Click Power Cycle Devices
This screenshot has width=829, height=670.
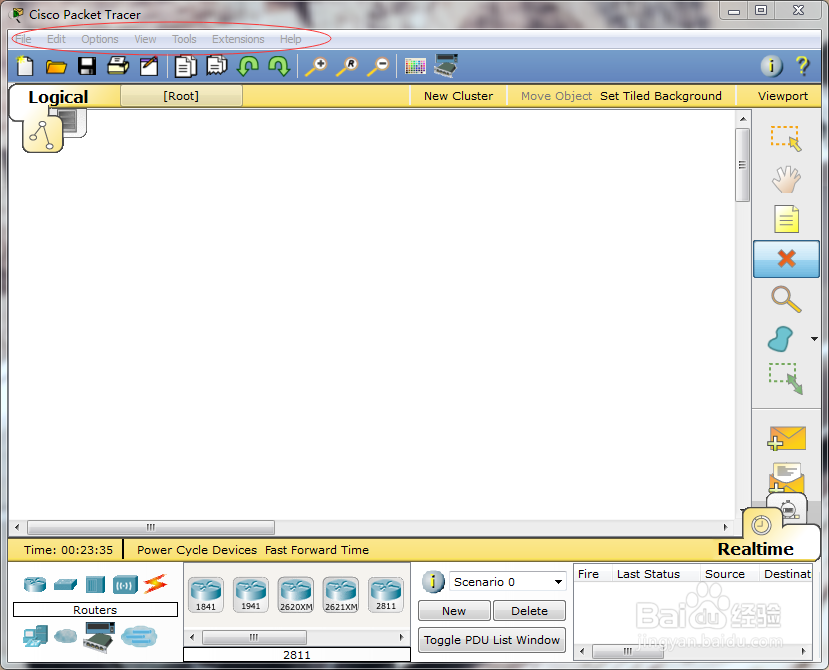[197, 550]
